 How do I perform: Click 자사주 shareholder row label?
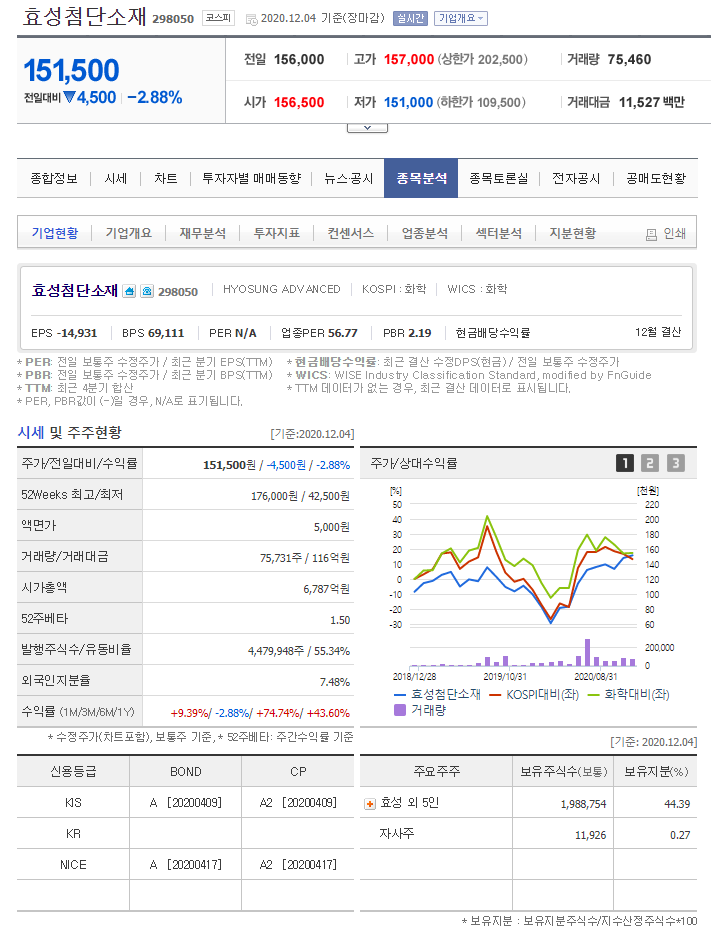point(397,834)
